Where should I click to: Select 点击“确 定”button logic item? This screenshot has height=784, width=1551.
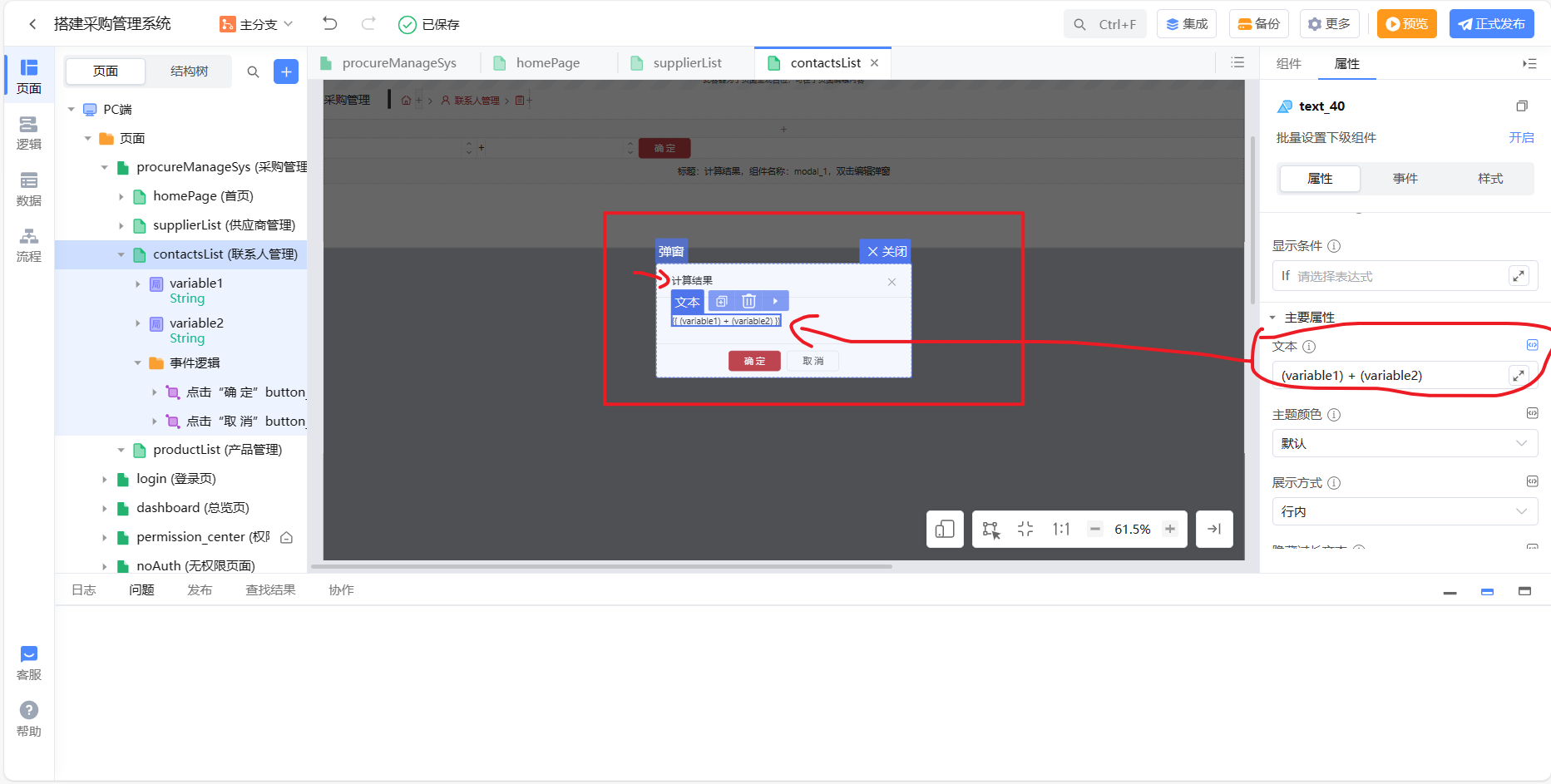pos(236,392)
